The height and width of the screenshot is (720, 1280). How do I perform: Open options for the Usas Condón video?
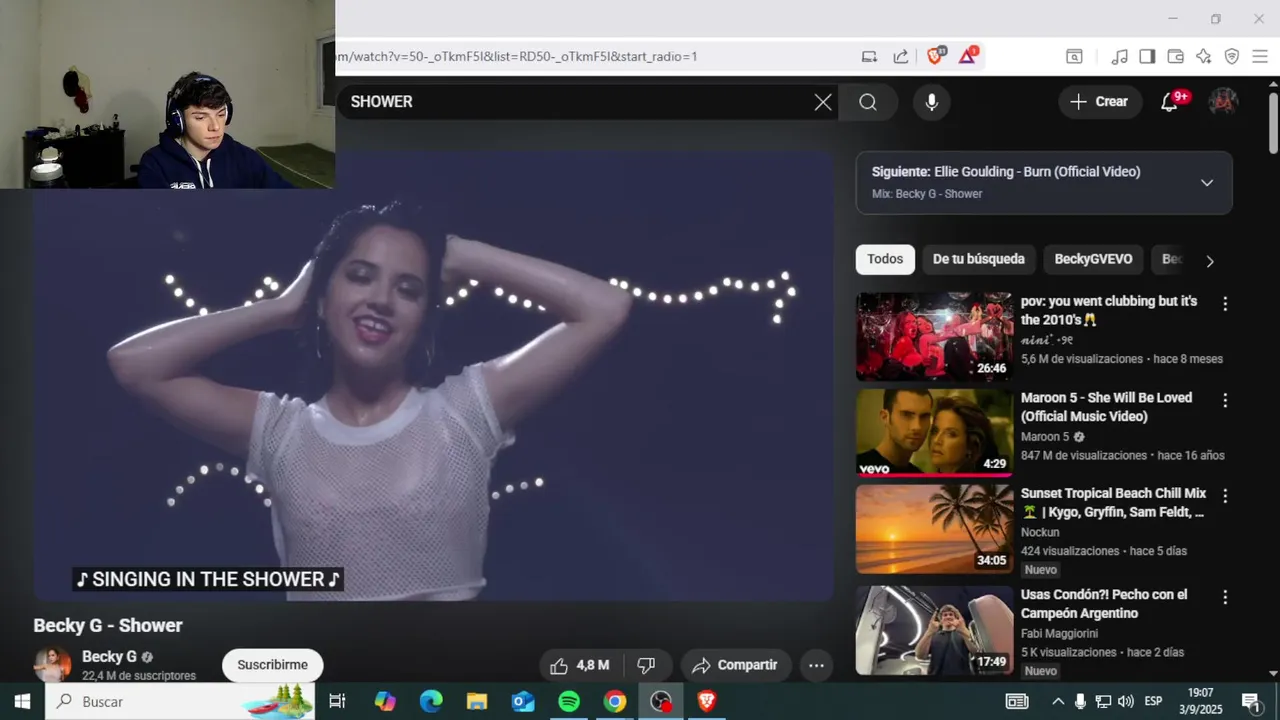[1225, 597]
